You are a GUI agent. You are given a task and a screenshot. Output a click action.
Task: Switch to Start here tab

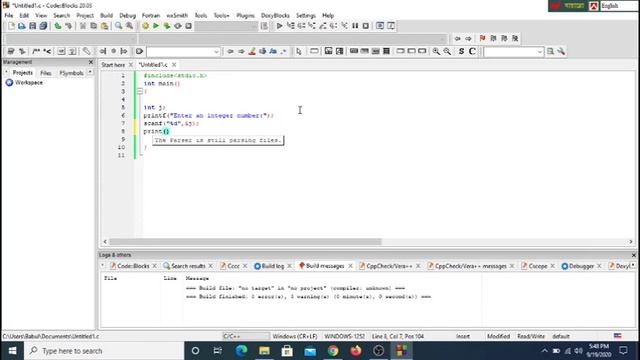point(113,65)
